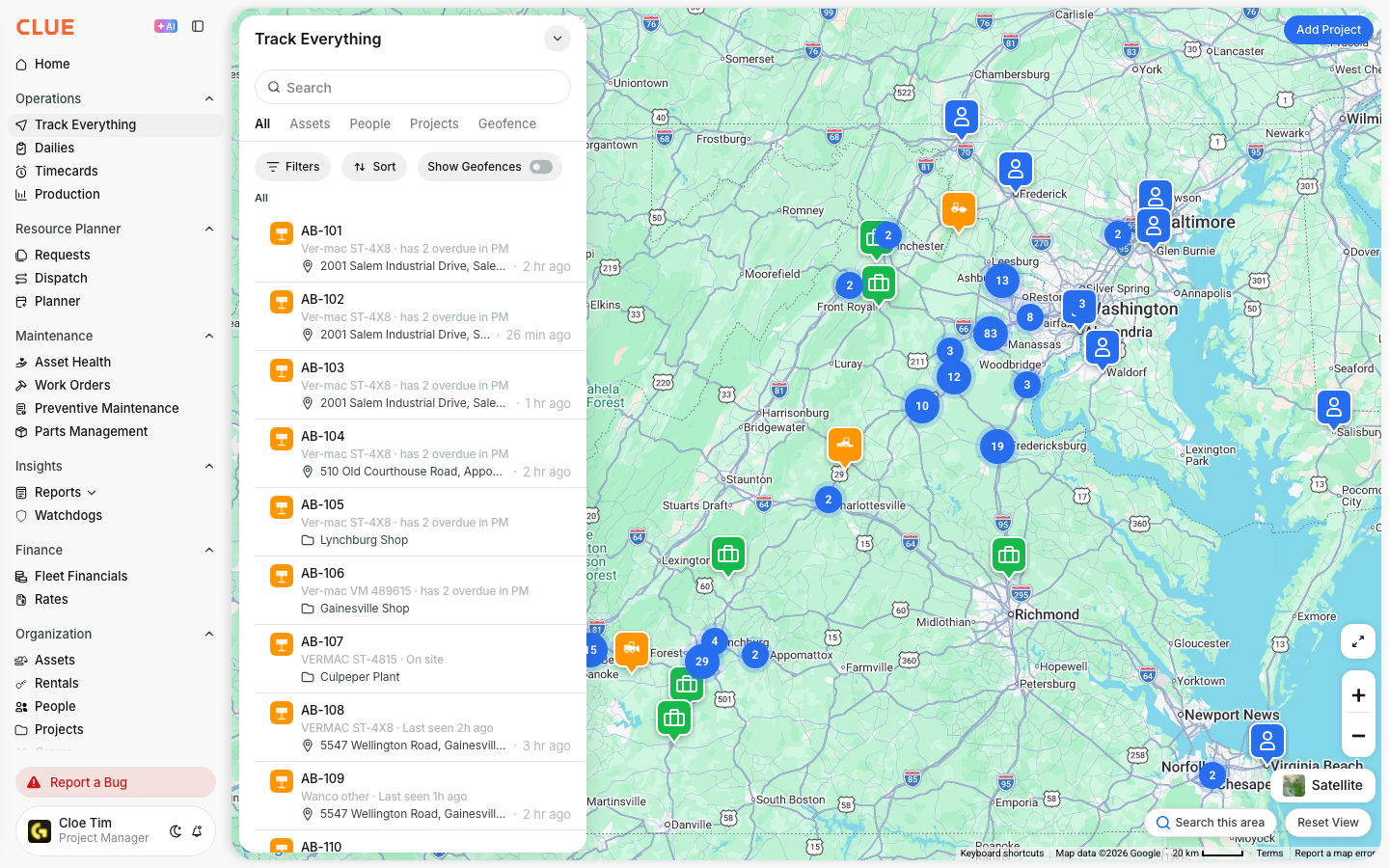
Task: Click the AB-101 orange asset icon
Action: tap(282, 233)
